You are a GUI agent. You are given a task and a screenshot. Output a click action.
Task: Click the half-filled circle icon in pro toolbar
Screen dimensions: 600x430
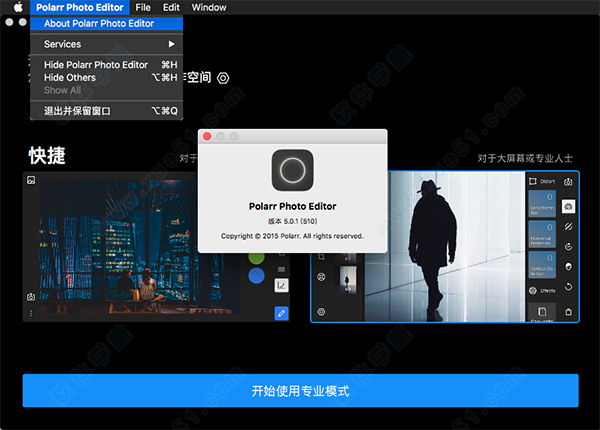tap(568, 267)
